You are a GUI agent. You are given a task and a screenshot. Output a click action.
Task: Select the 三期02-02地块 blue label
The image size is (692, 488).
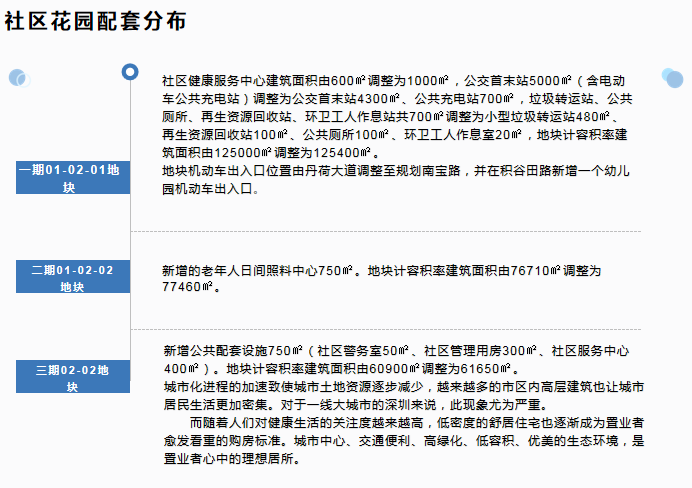(x=73, y=377)
